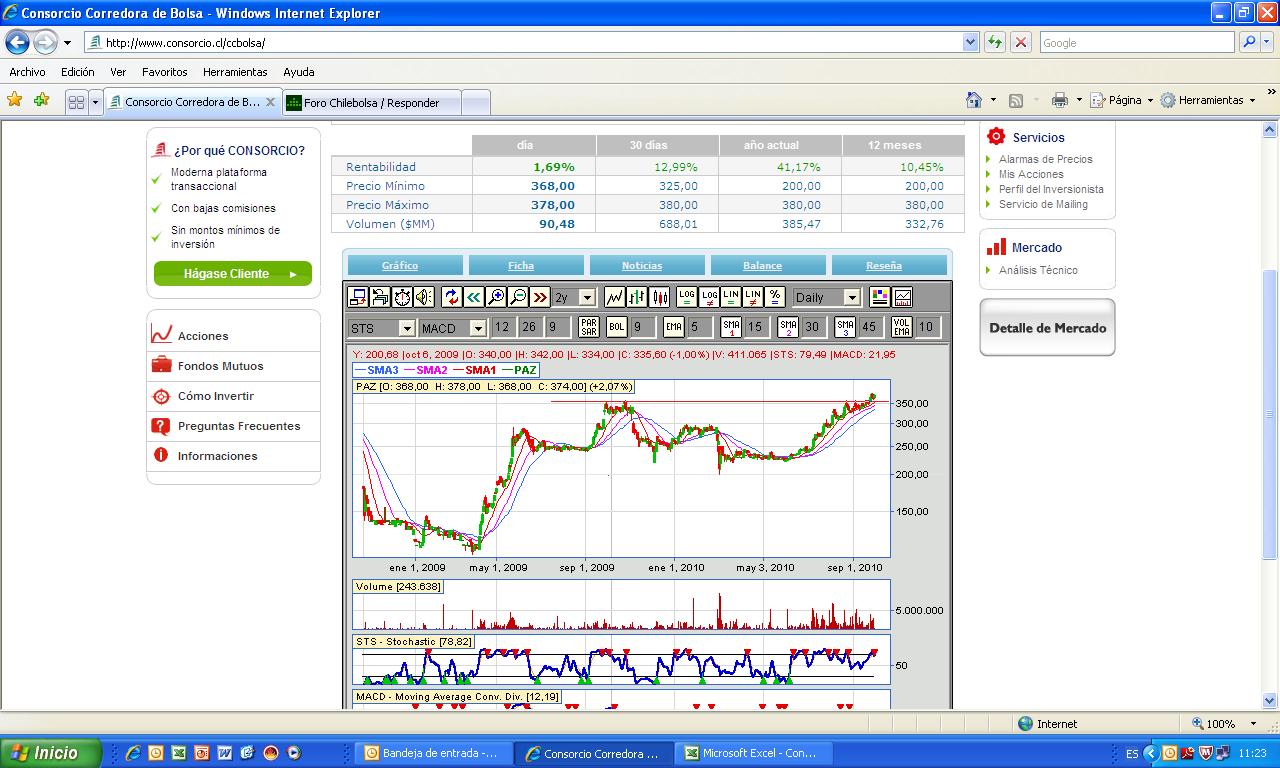Toggle the EMA indicator button
The image size is (1280, 768).
tap(673, 327)
